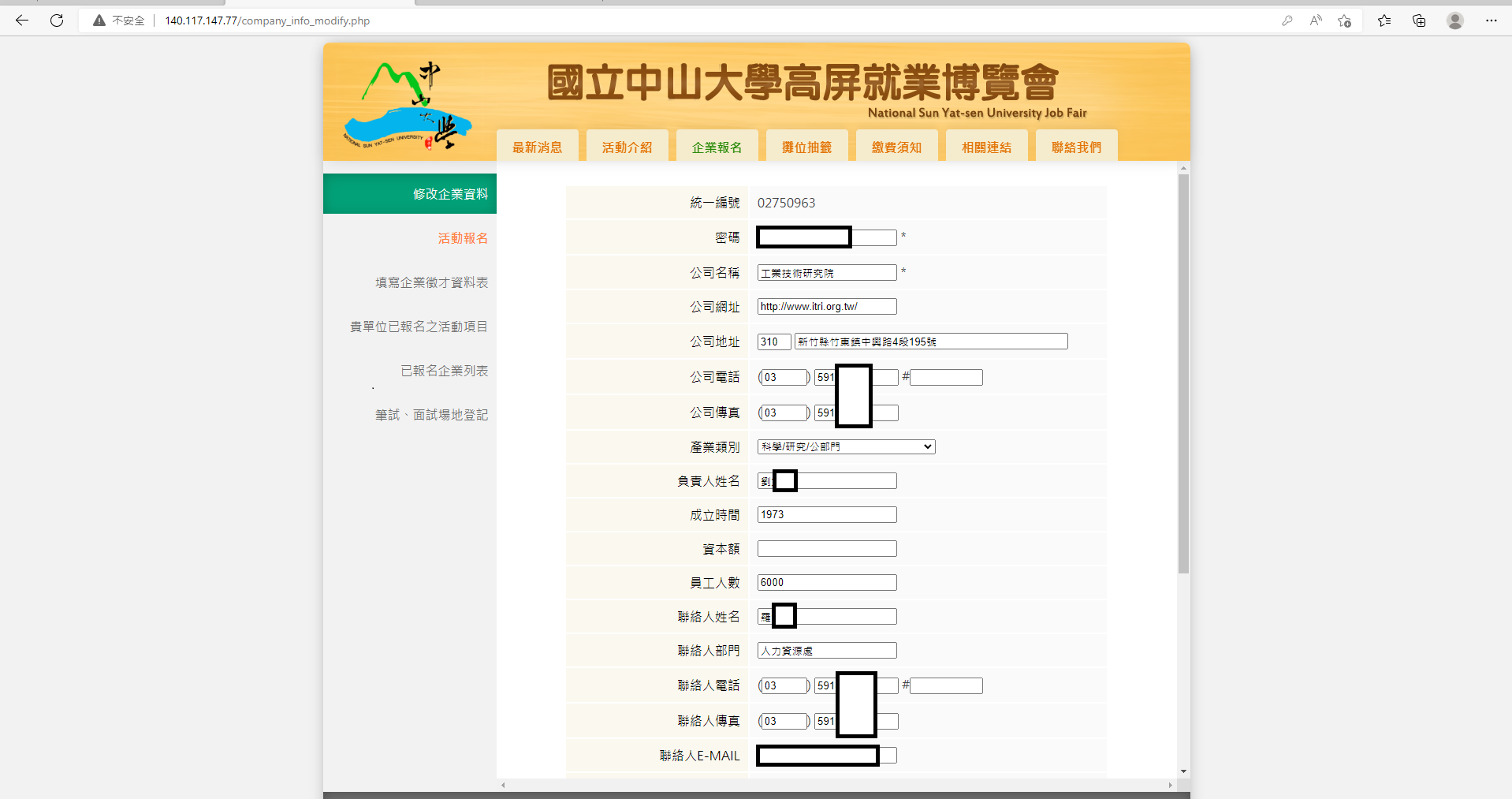Image resolution: width=1512 pixels, height=799 pixels.
Task: Click the 公司電話 area code field
Action: point(784,378)
